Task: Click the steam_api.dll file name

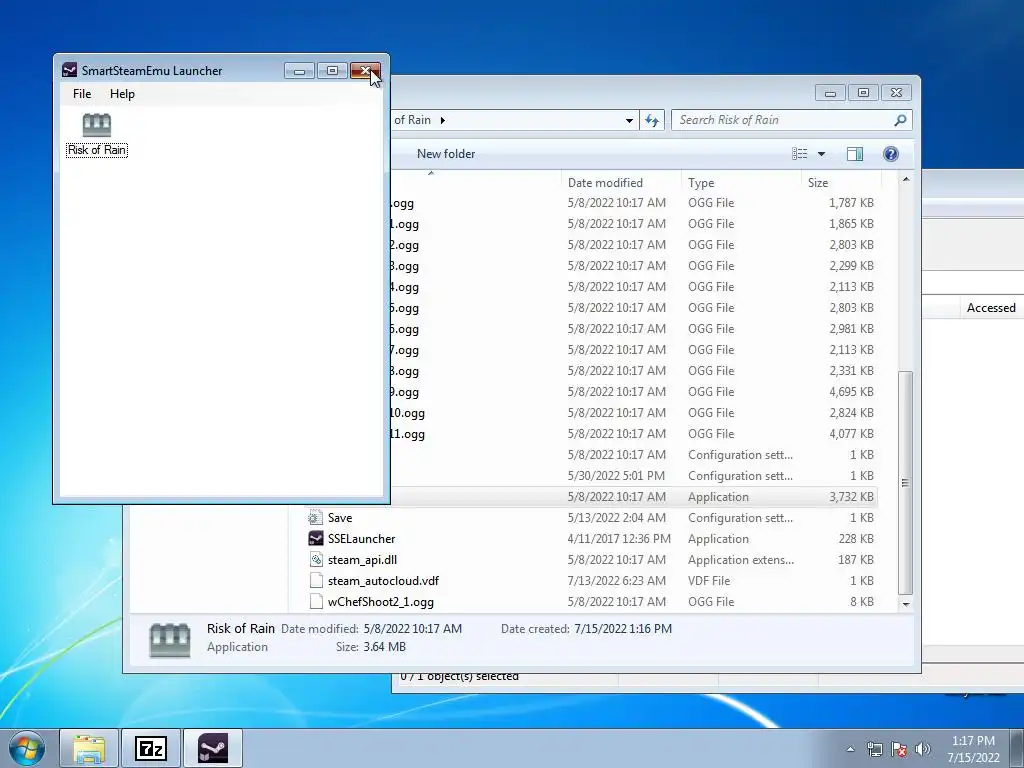Action: pyautogui.click(x=362, y=560)
